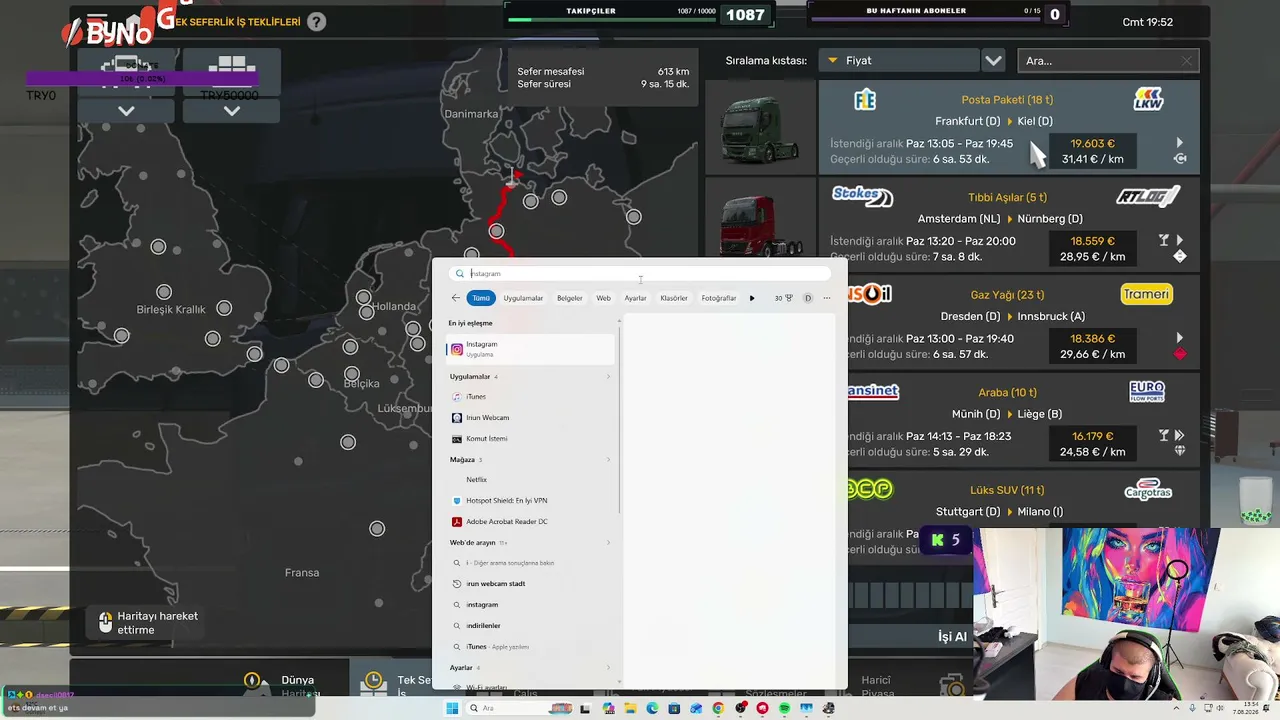Switch to the Ayarlar filter tab
Image resolution: width=1280 pixels, height=720 pixels.
[x=635, y=298]
